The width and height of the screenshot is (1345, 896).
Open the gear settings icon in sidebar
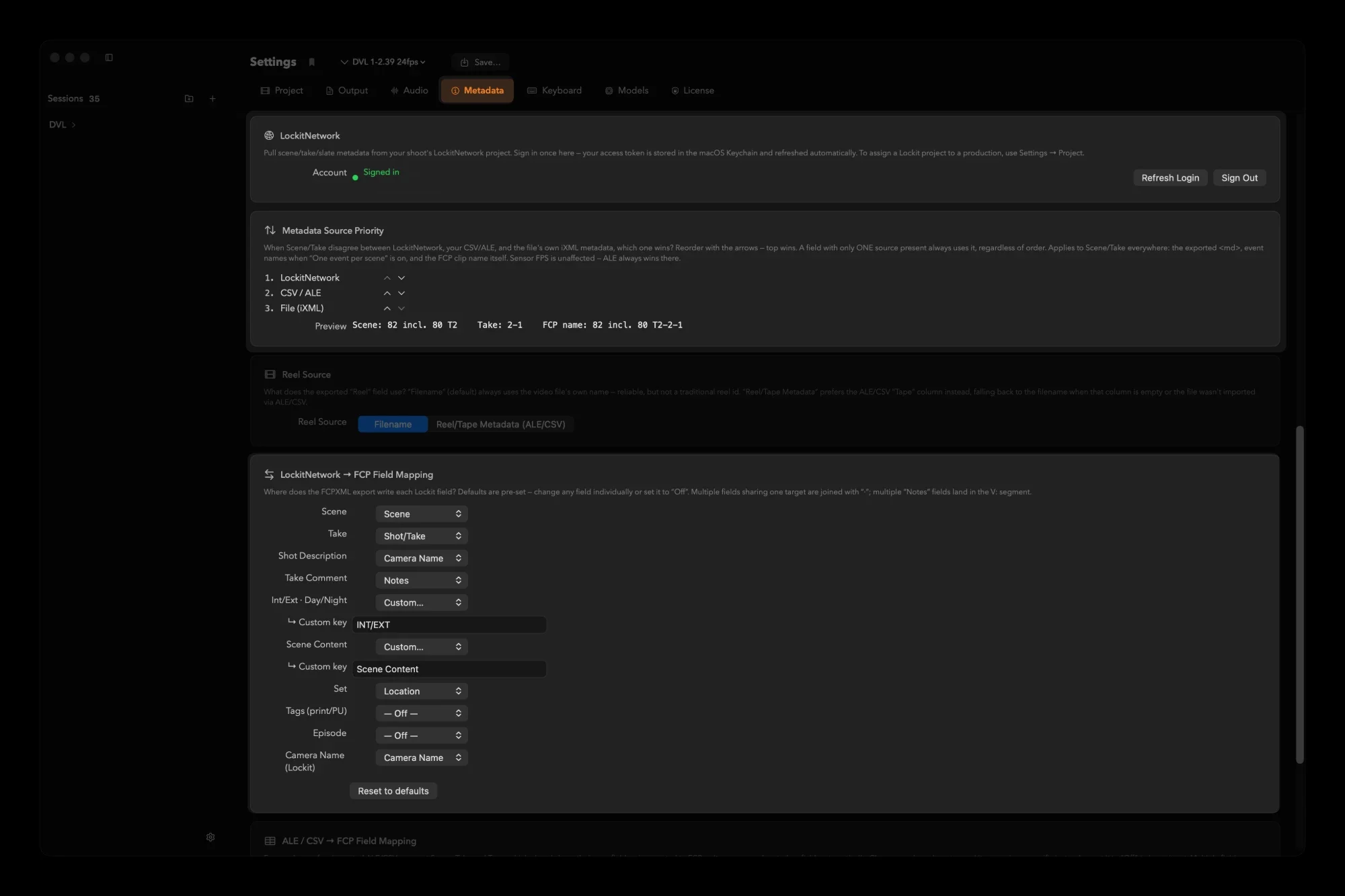click(x=210, y=837)
